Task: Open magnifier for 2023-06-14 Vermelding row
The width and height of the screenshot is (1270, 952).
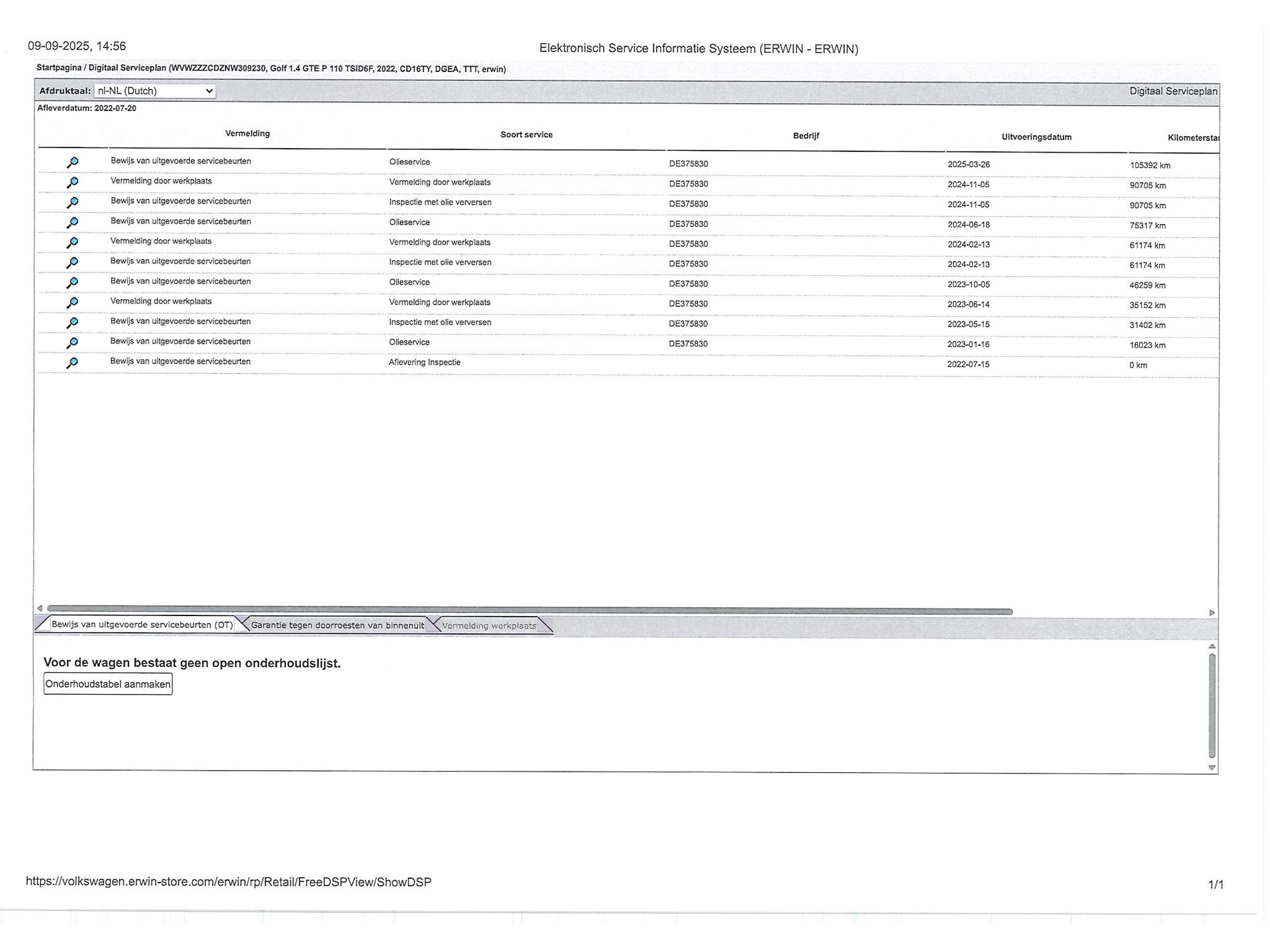Action: [x=73, y=302]
